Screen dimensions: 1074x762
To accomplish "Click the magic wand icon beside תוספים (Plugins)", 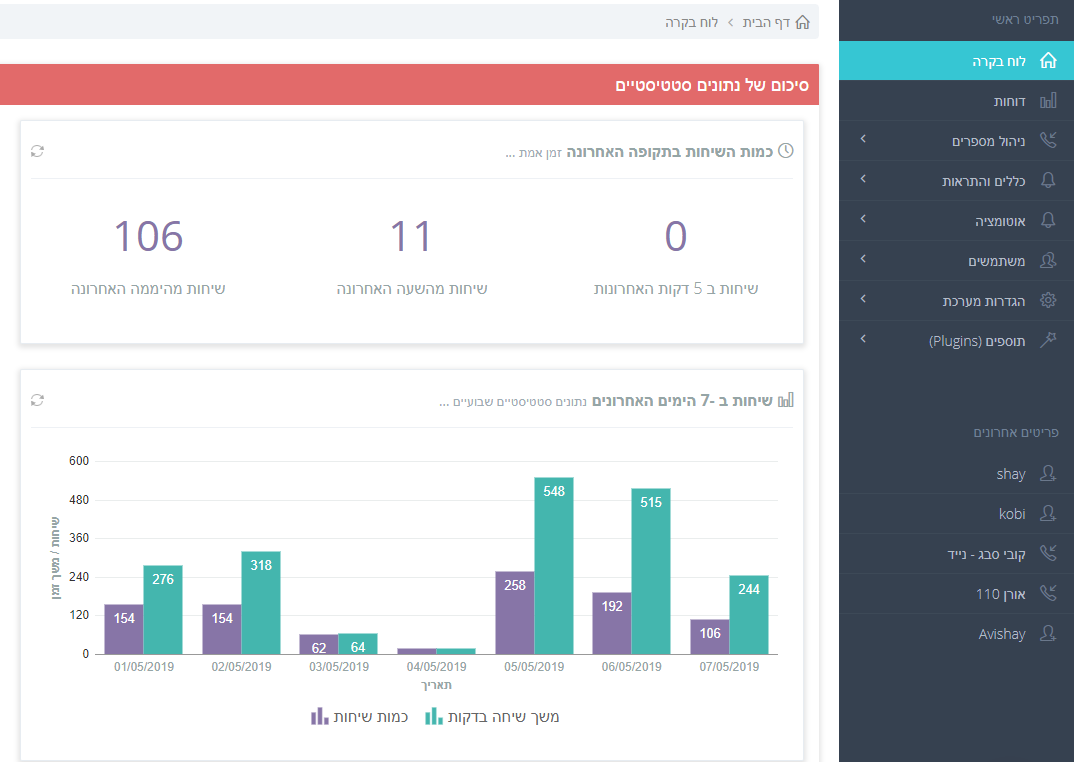I will coord(1048,340).
